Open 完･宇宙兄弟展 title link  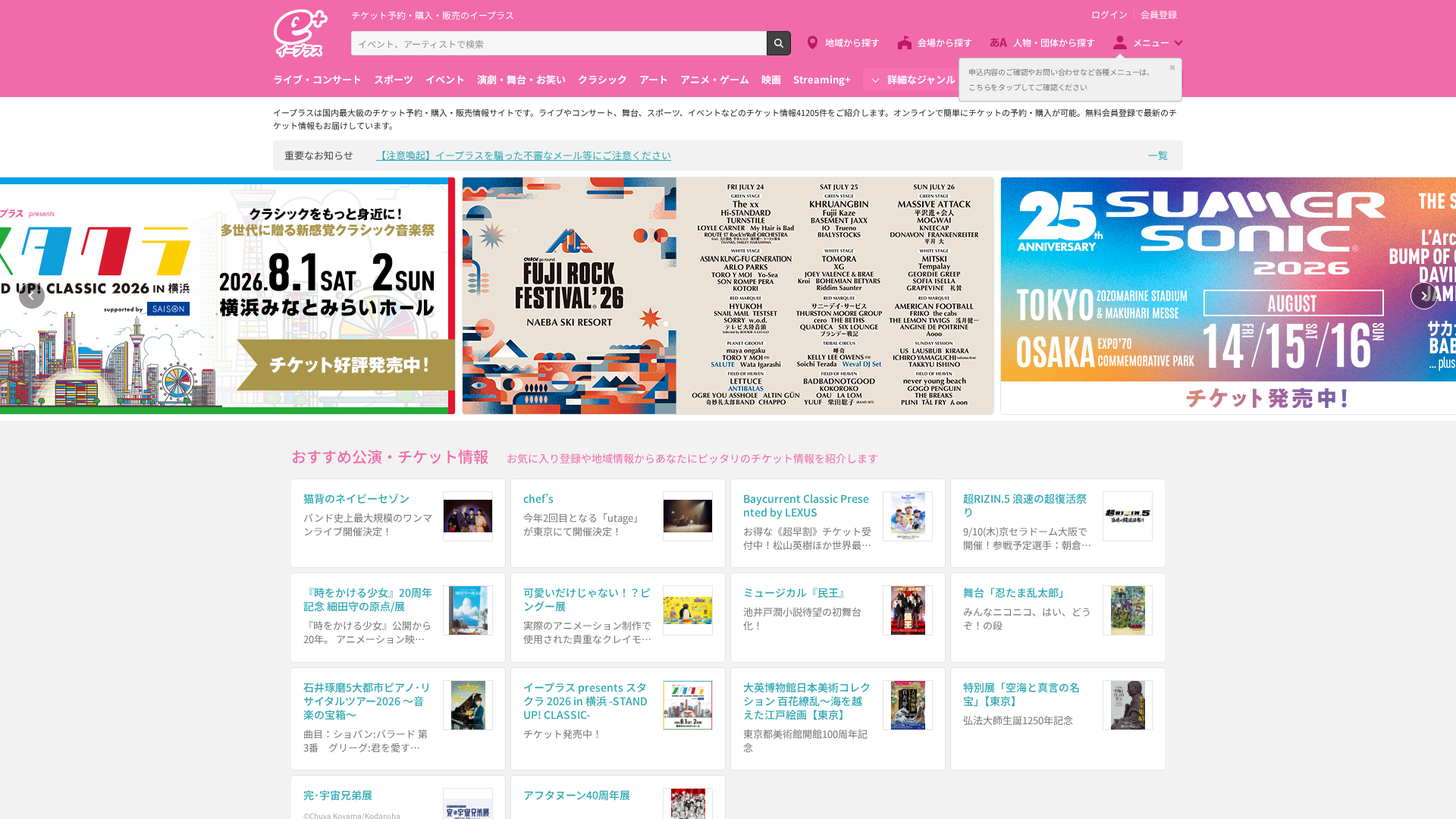point(337,795)
